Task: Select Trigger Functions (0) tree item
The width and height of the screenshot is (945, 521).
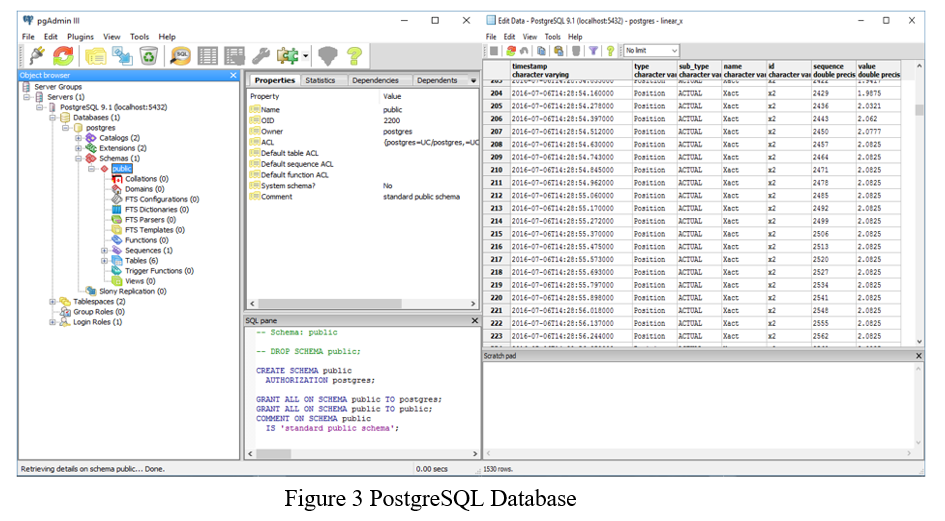Action: [x=159, y=271]
